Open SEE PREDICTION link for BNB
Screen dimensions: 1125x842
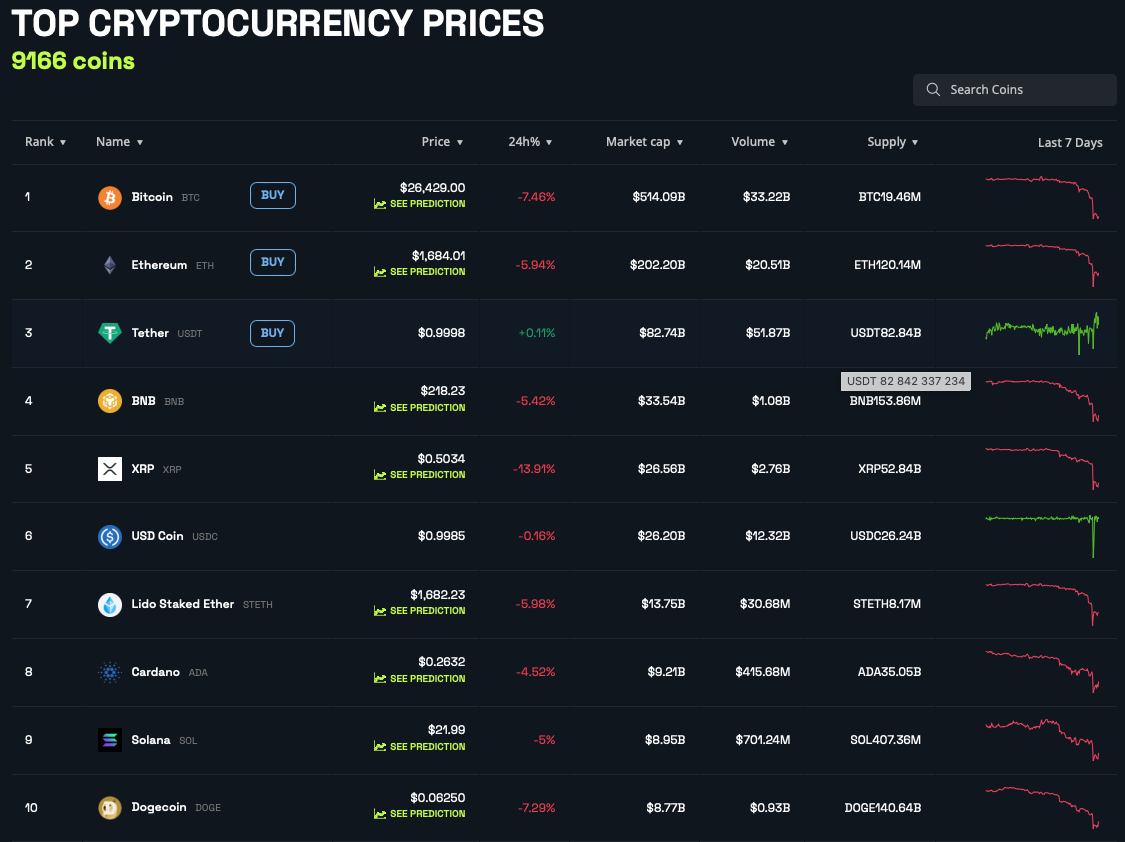428,407
